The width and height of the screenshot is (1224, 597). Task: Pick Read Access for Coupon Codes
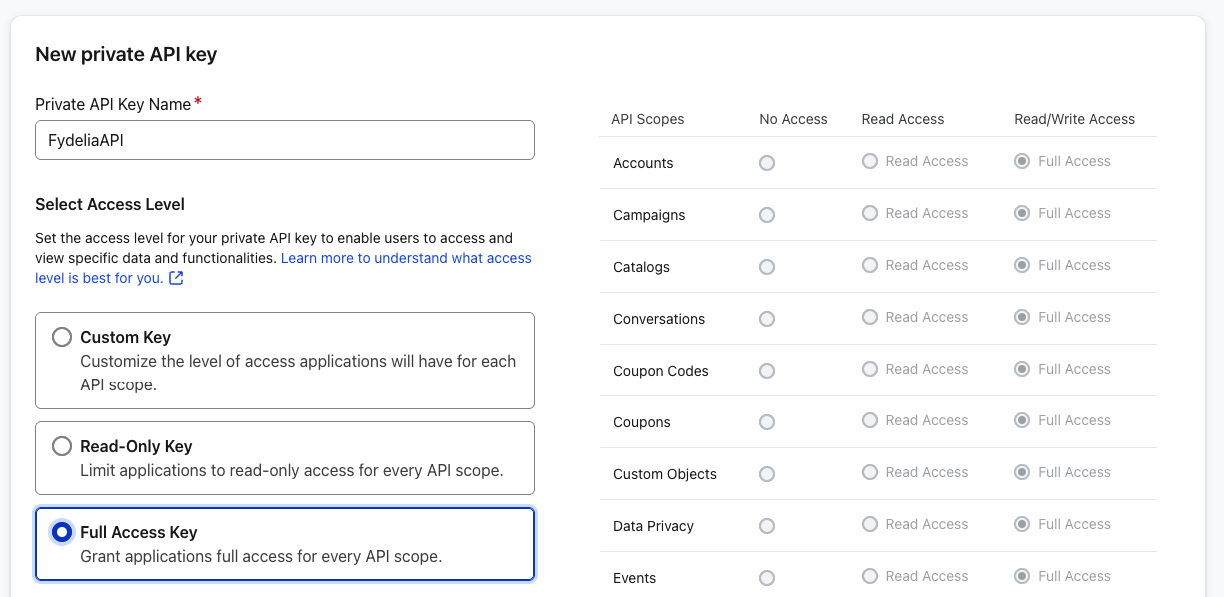point(870,369)
